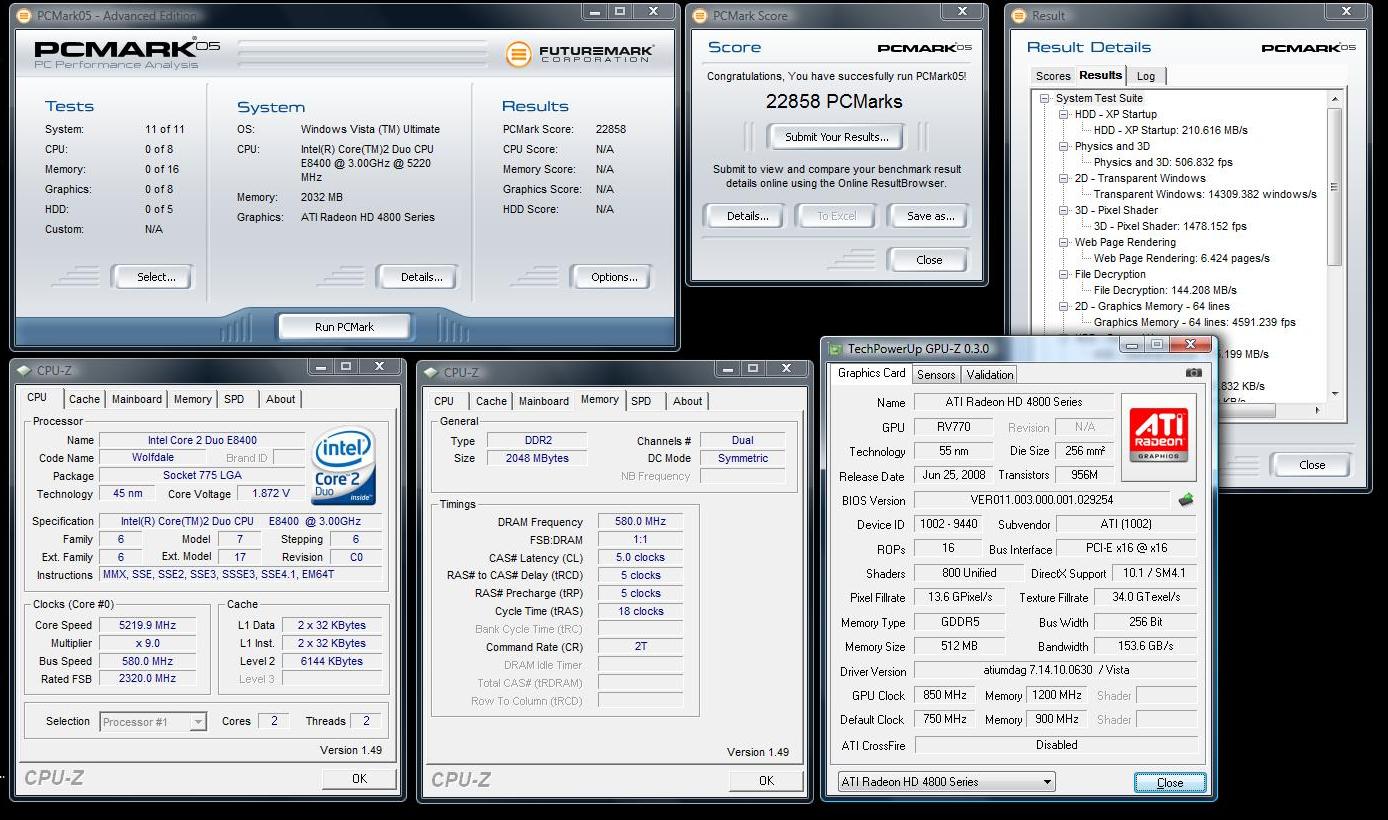Click the GPU-Z screenshot camera icon
This screenshot has width=1388, height=820.
tap(1194, 373)
